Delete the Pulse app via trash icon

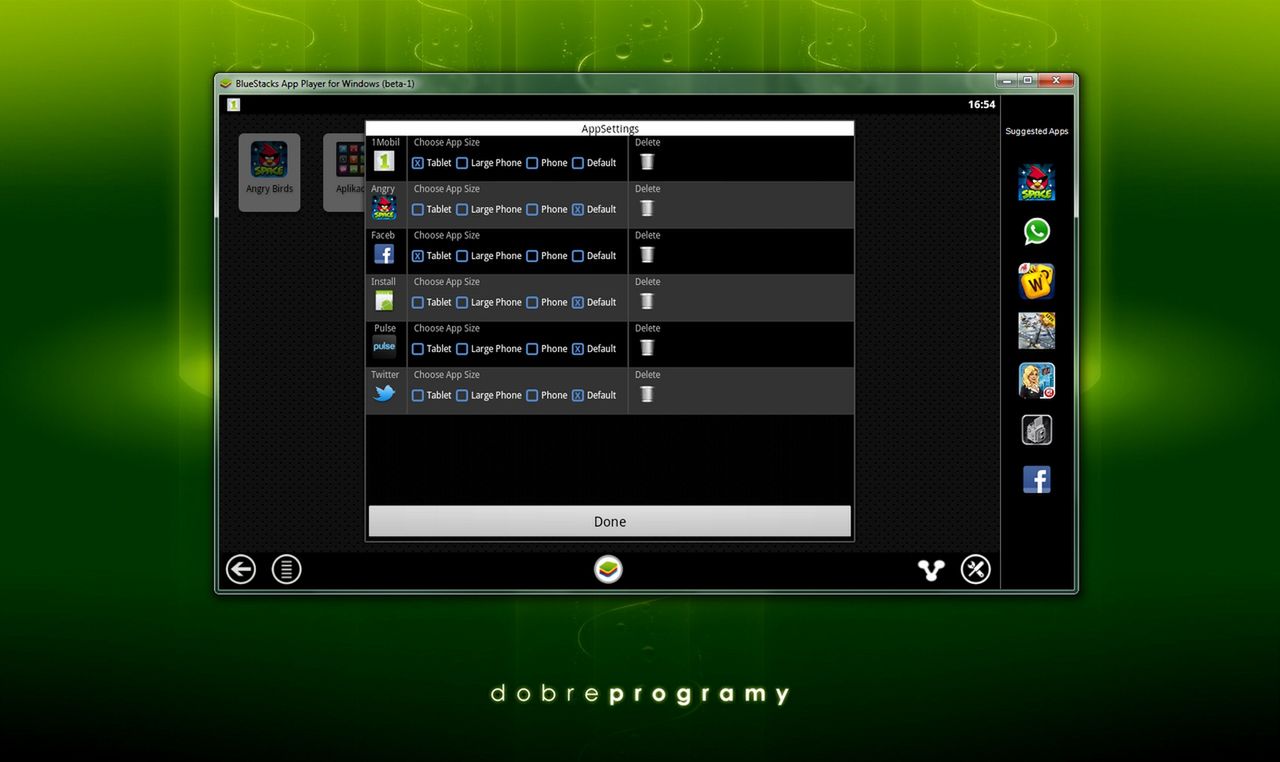[x=647, y=348]
